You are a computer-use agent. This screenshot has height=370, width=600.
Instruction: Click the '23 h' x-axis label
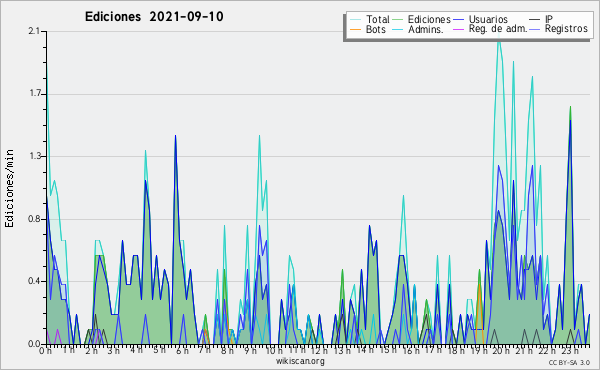point(569,350)
